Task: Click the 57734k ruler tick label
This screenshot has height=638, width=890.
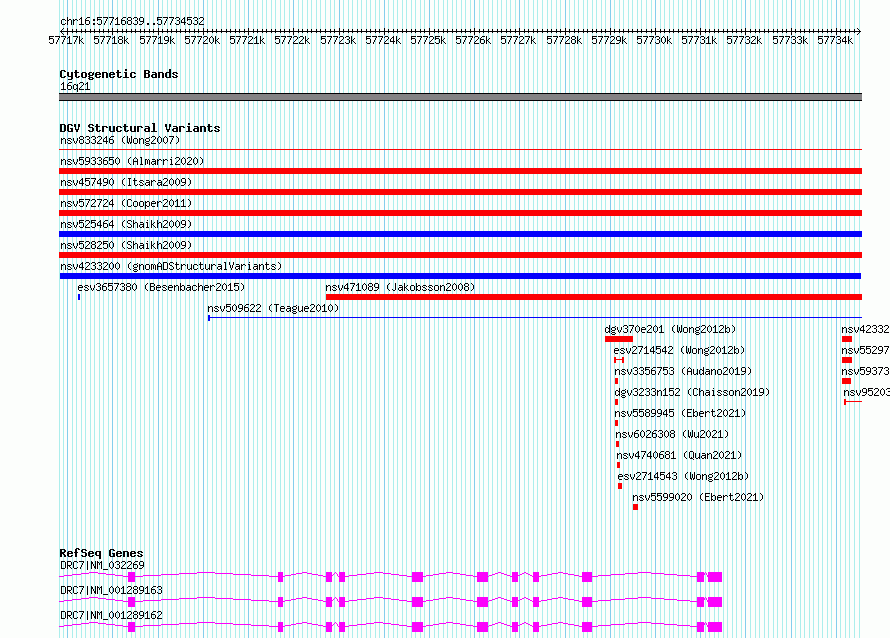Action: tap(835, 40)
